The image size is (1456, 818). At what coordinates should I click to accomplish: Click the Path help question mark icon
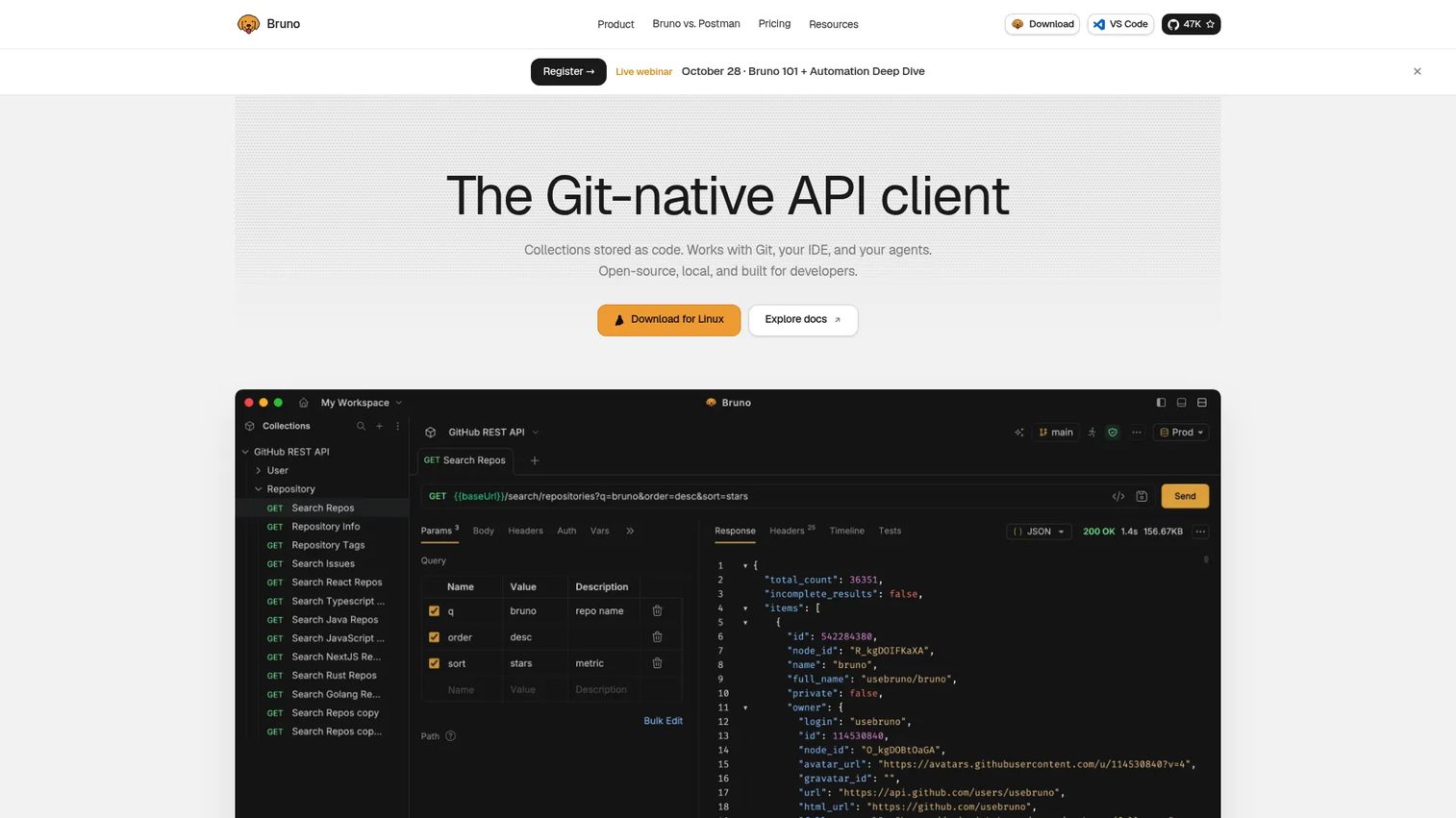point(451,736)
